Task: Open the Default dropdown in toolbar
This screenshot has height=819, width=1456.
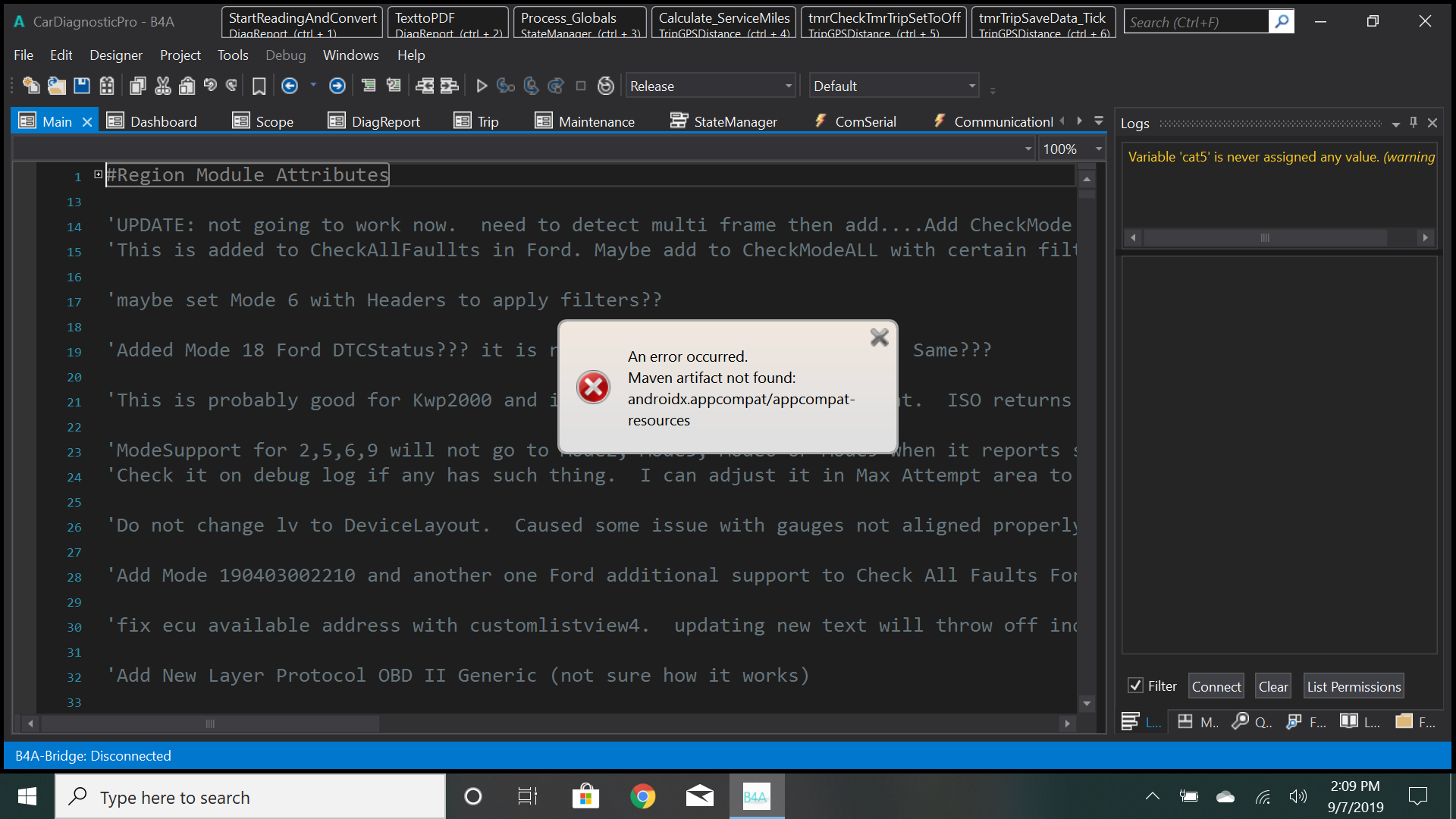Action: (971, 86)
